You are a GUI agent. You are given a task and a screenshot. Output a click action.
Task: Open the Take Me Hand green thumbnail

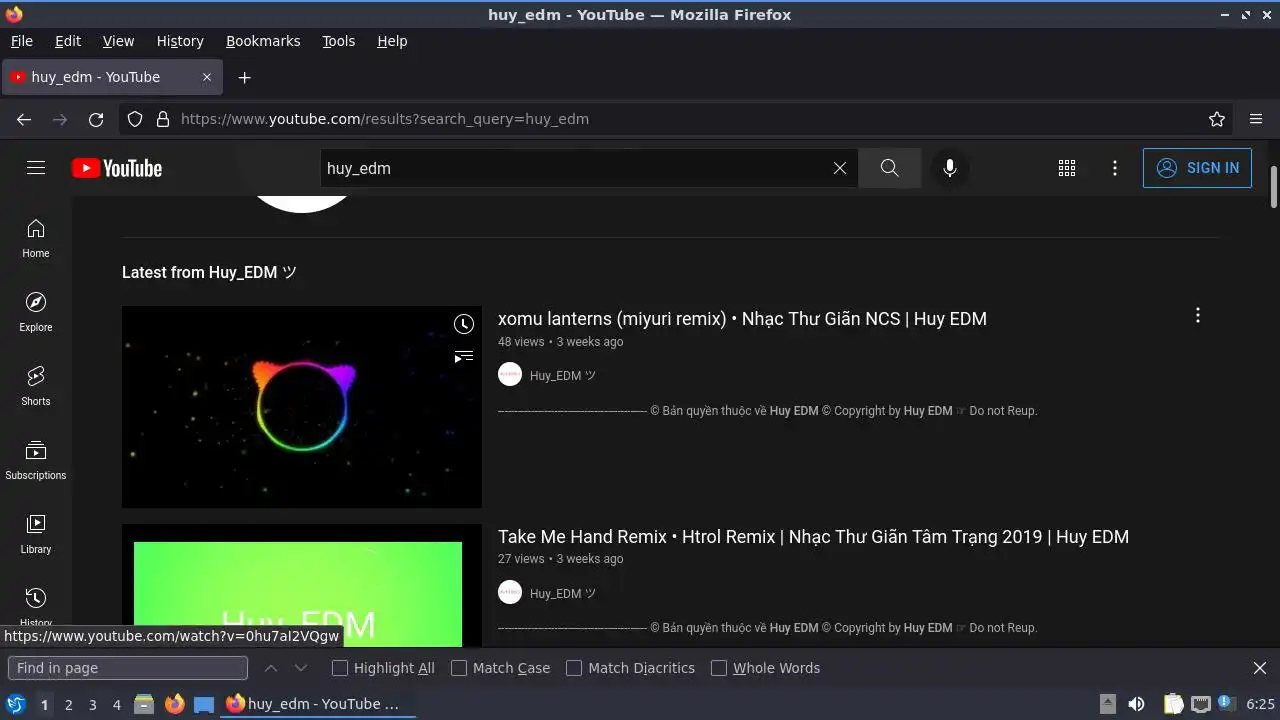pos(302,586)
